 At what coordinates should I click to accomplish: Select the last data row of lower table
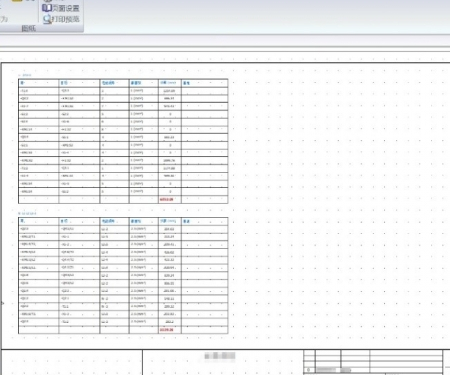123,322
